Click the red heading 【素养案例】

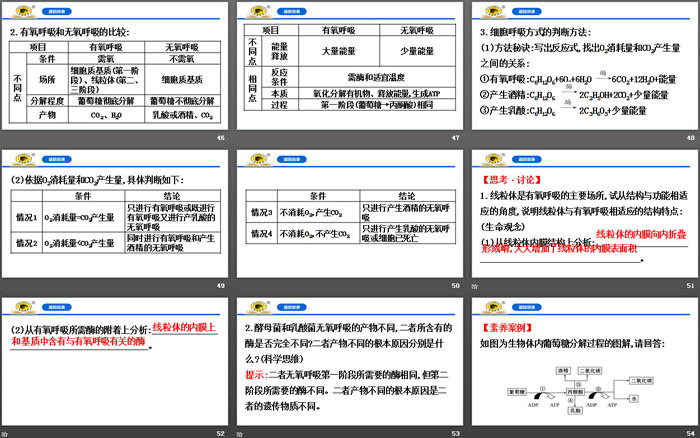point(507,328)
